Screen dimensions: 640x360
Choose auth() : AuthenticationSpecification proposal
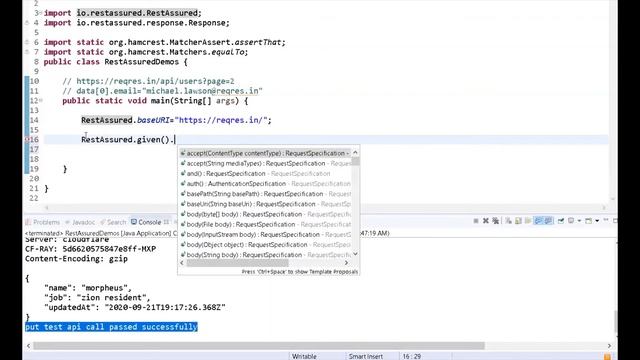(265, 184)
